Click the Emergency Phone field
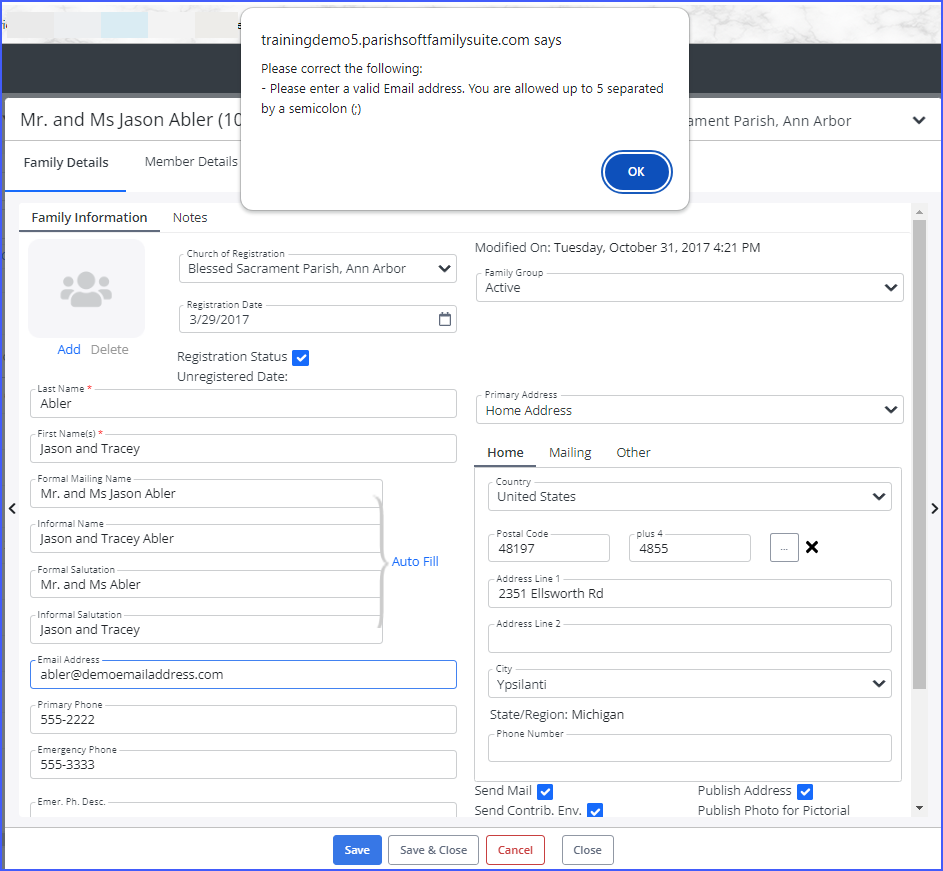 [x=243, y=765]
